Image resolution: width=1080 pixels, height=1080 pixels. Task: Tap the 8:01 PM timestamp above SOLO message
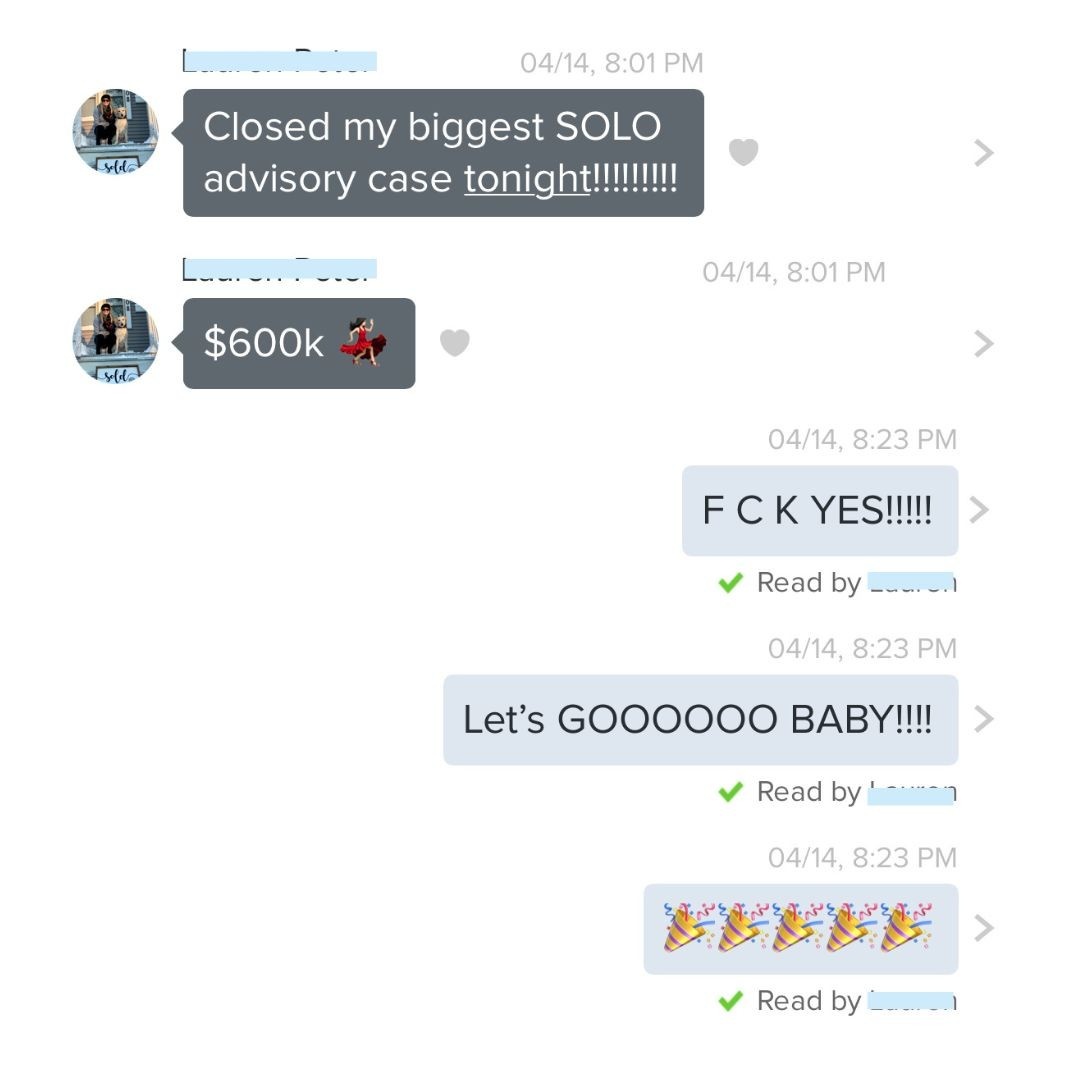612,63
